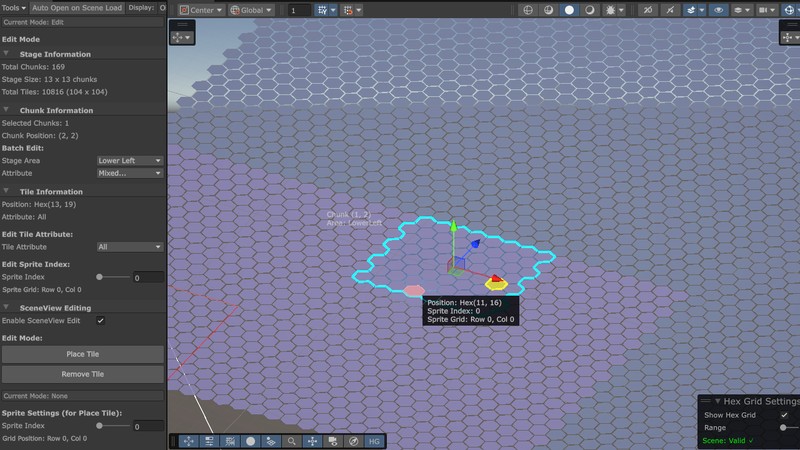Select the shaded draw mode sphere icon
Image resolution: width=800 pixels, height=450 pixels.
(569, 10)
